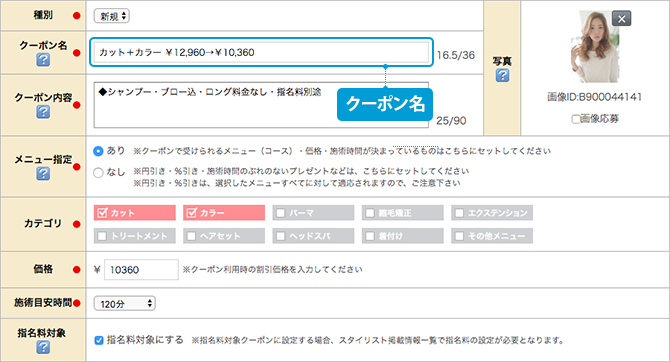Image resolution: width=670 pixels, height=362 pixels.
Task: Click the 施術目安時間 row label
Action: pos(43,303)
